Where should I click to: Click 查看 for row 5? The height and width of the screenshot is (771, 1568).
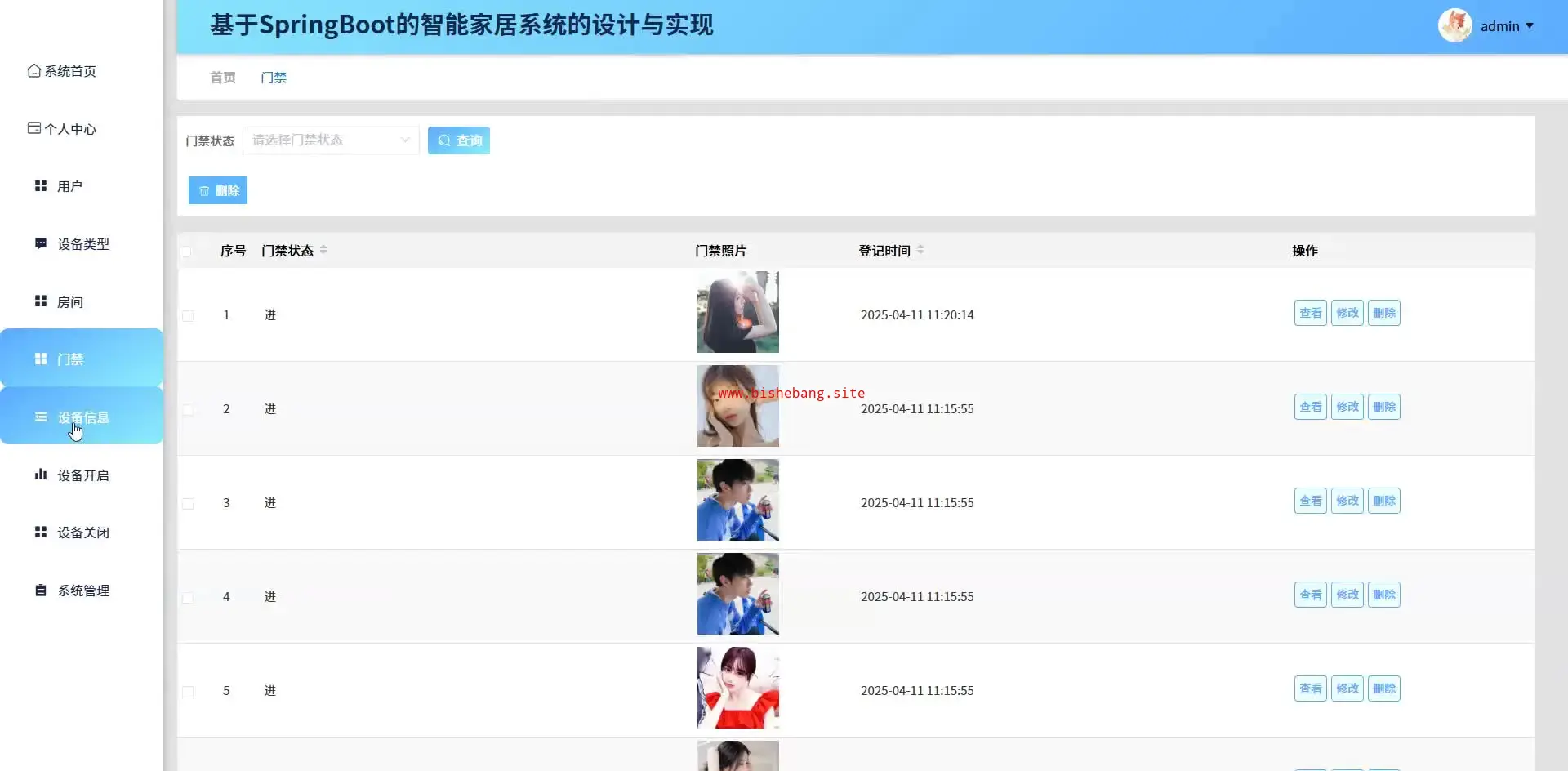pyautogui.click(x=1311, y=689)
